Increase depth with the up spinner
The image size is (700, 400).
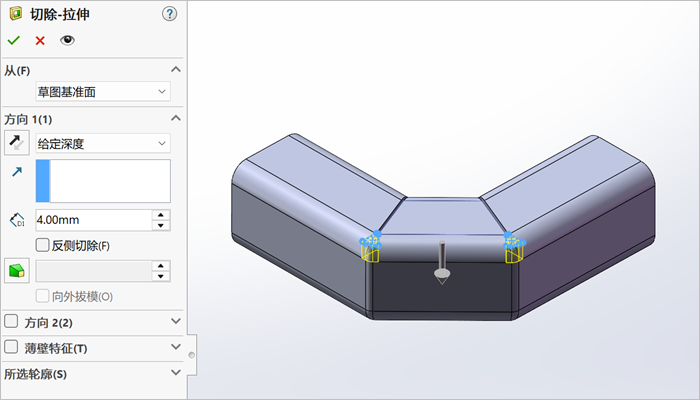(161, 215)
